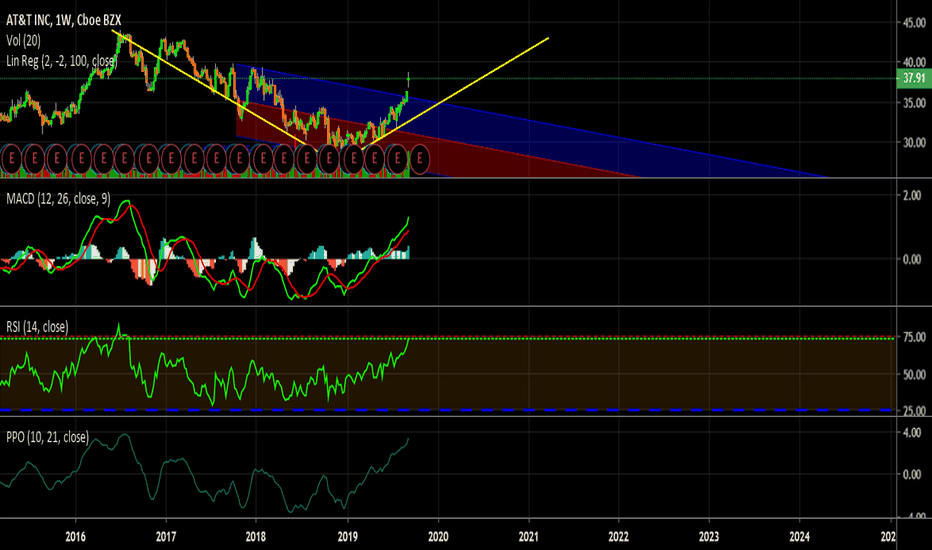932x550 pixels.
Task: Click the 2019 label on time axis
Action: (x=348, y=537)
